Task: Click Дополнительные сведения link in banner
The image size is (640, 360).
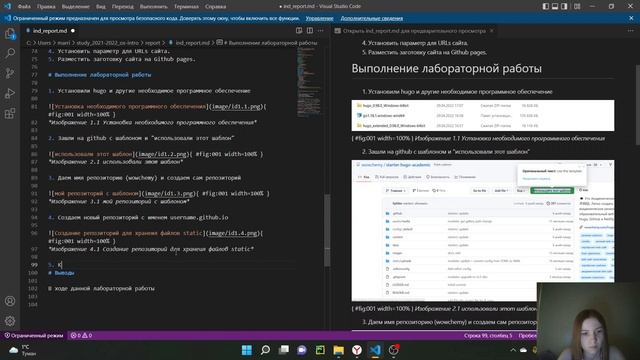Action: 371,18
